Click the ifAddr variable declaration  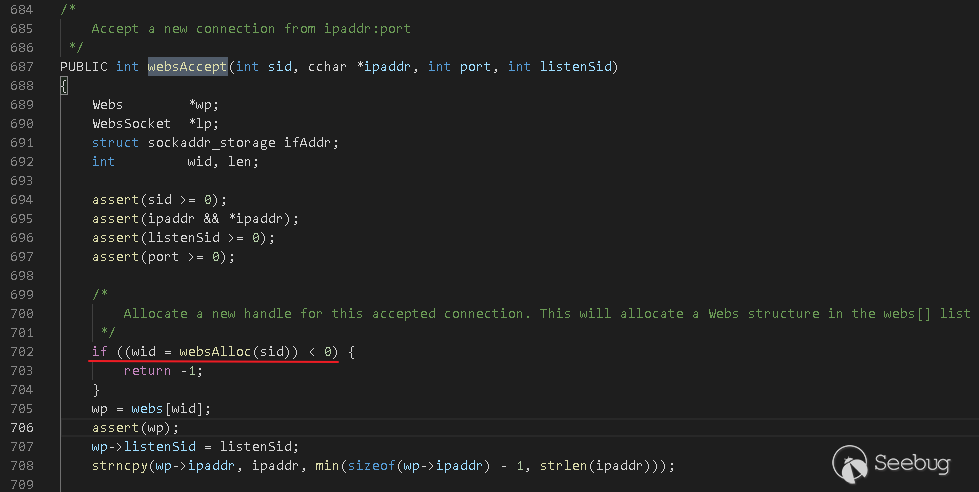click(x=311, y=142)
